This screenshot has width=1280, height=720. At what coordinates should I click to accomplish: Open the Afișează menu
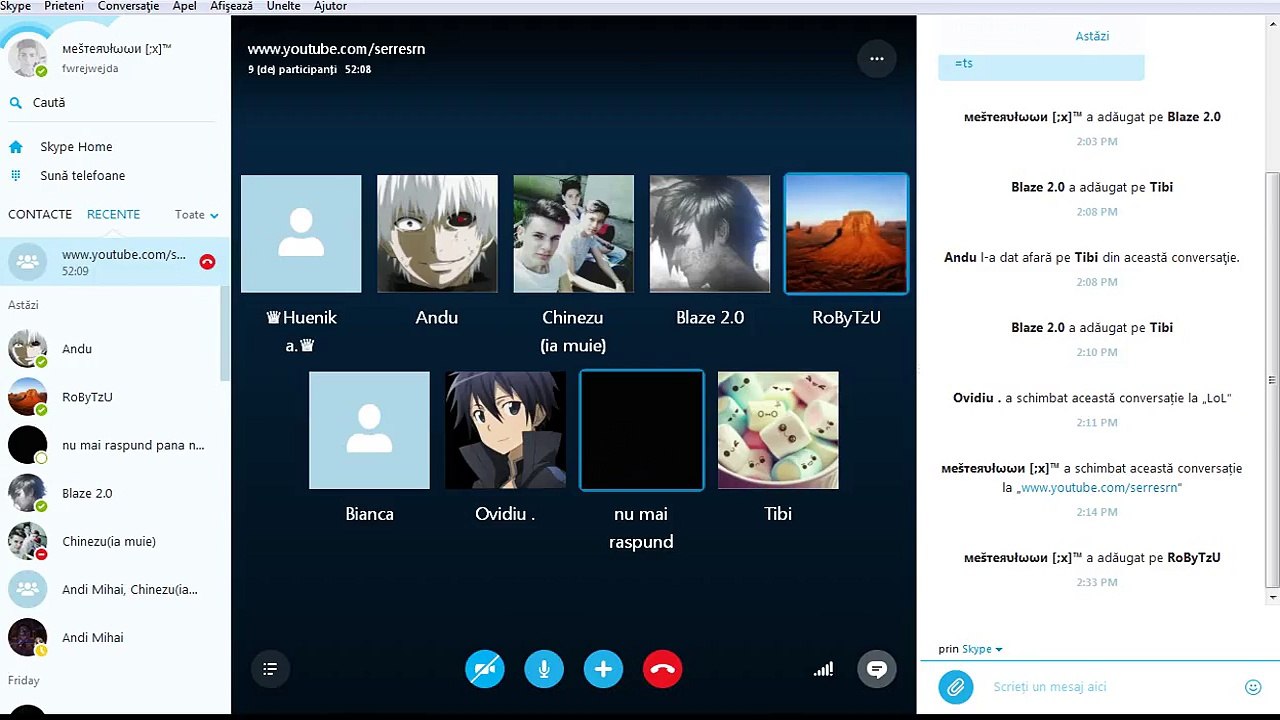pos(233,6)
